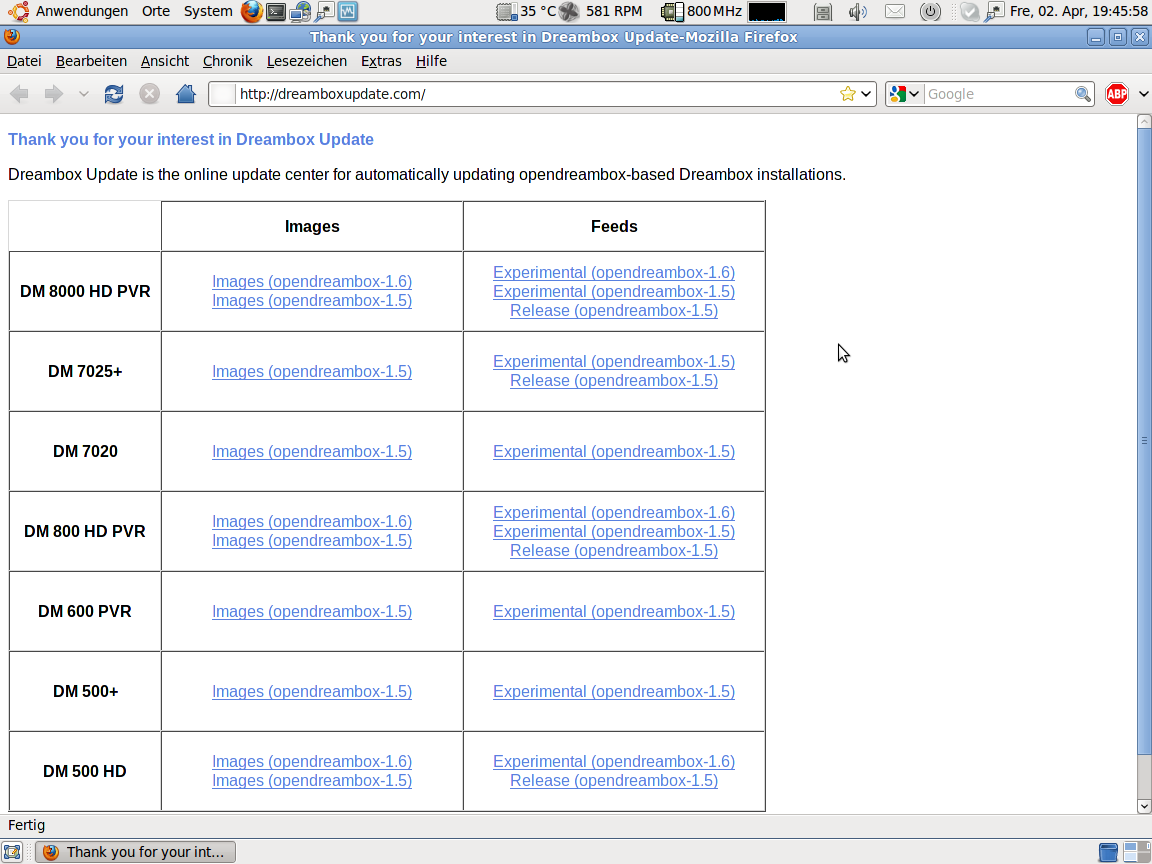Open the Extras menu
The image size is (1152, 864).
(381, 61)
